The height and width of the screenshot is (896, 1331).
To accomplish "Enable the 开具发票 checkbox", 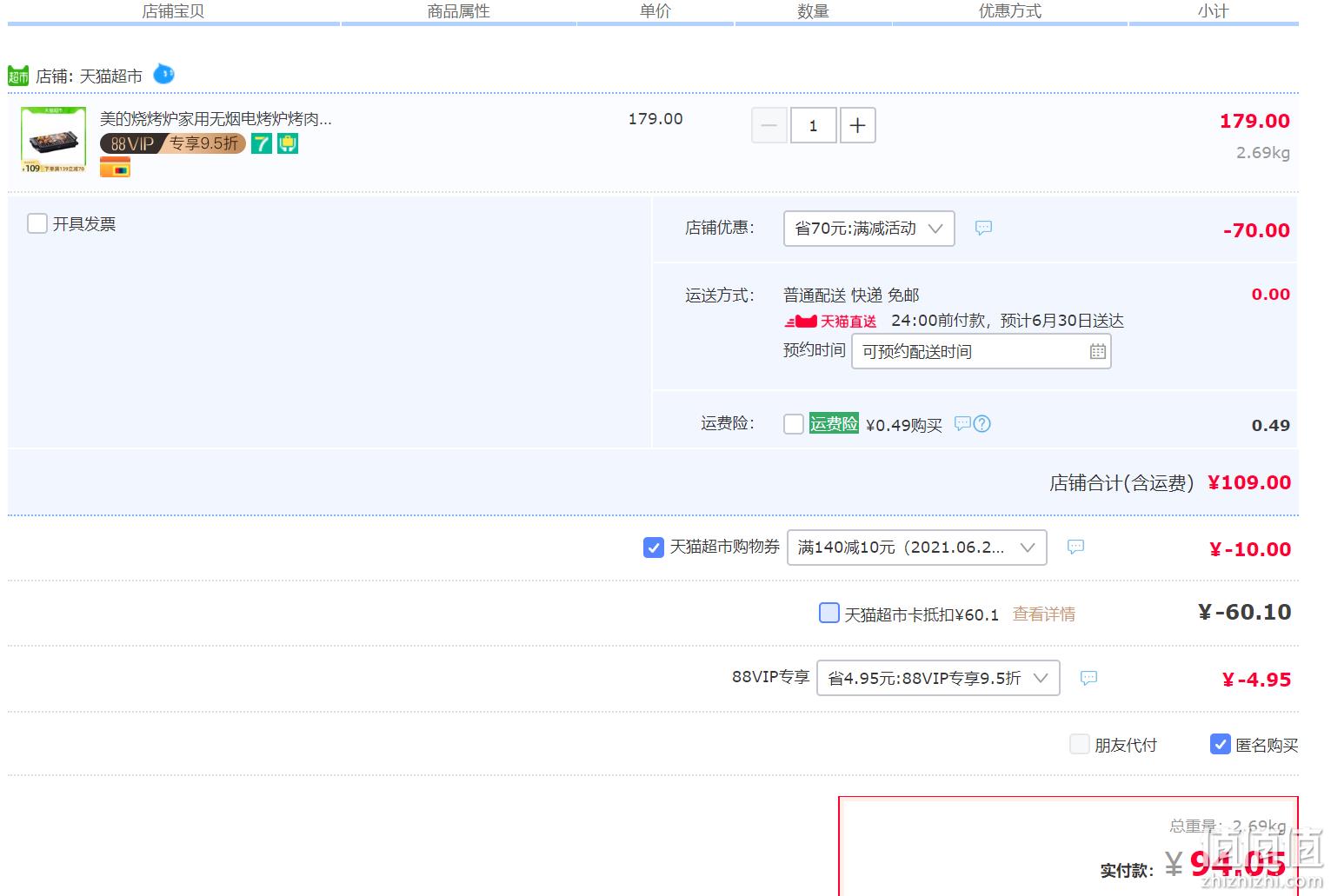I will [x=37, y=223].
